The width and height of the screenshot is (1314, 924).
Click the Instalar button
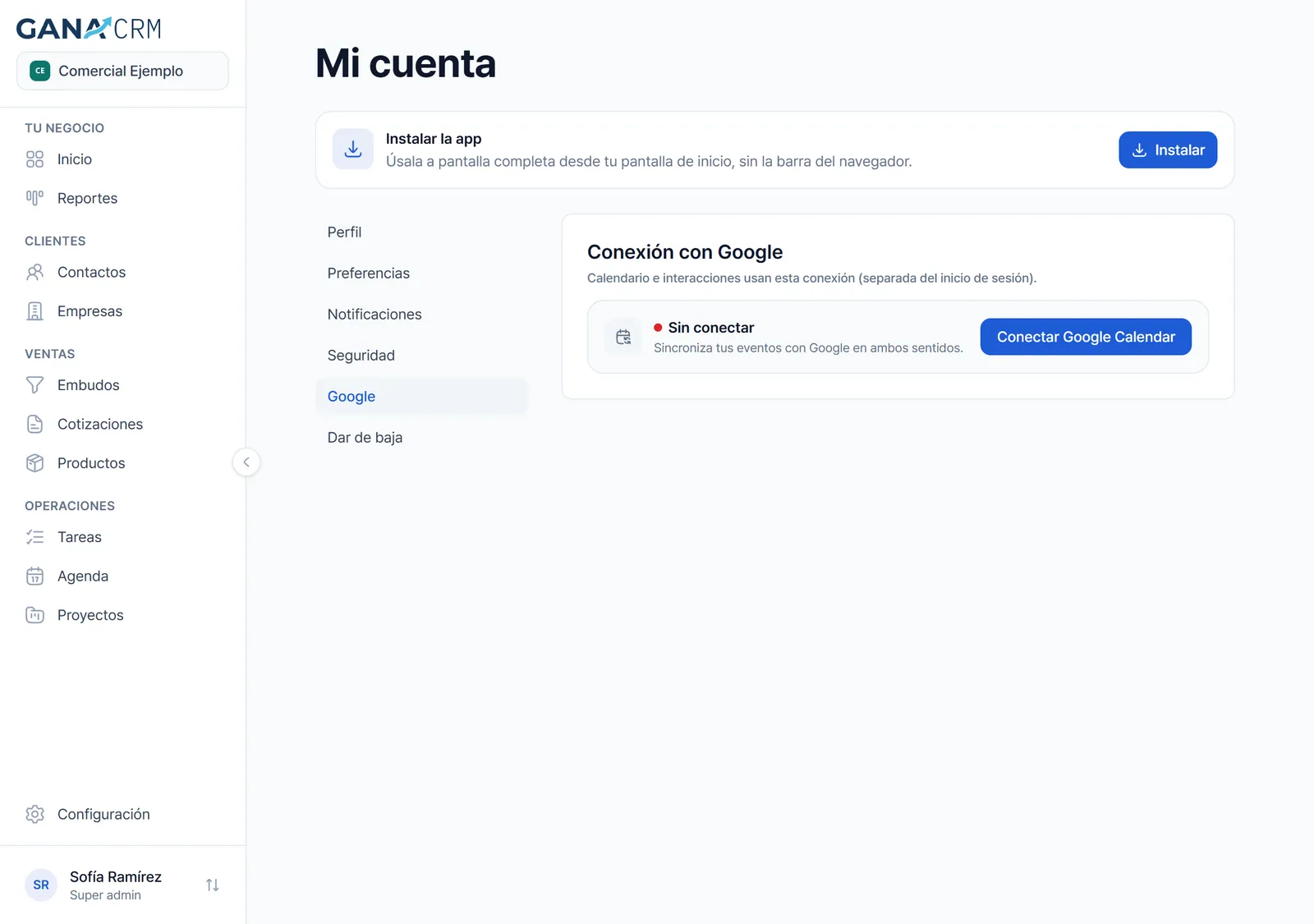coord(1168,150)
